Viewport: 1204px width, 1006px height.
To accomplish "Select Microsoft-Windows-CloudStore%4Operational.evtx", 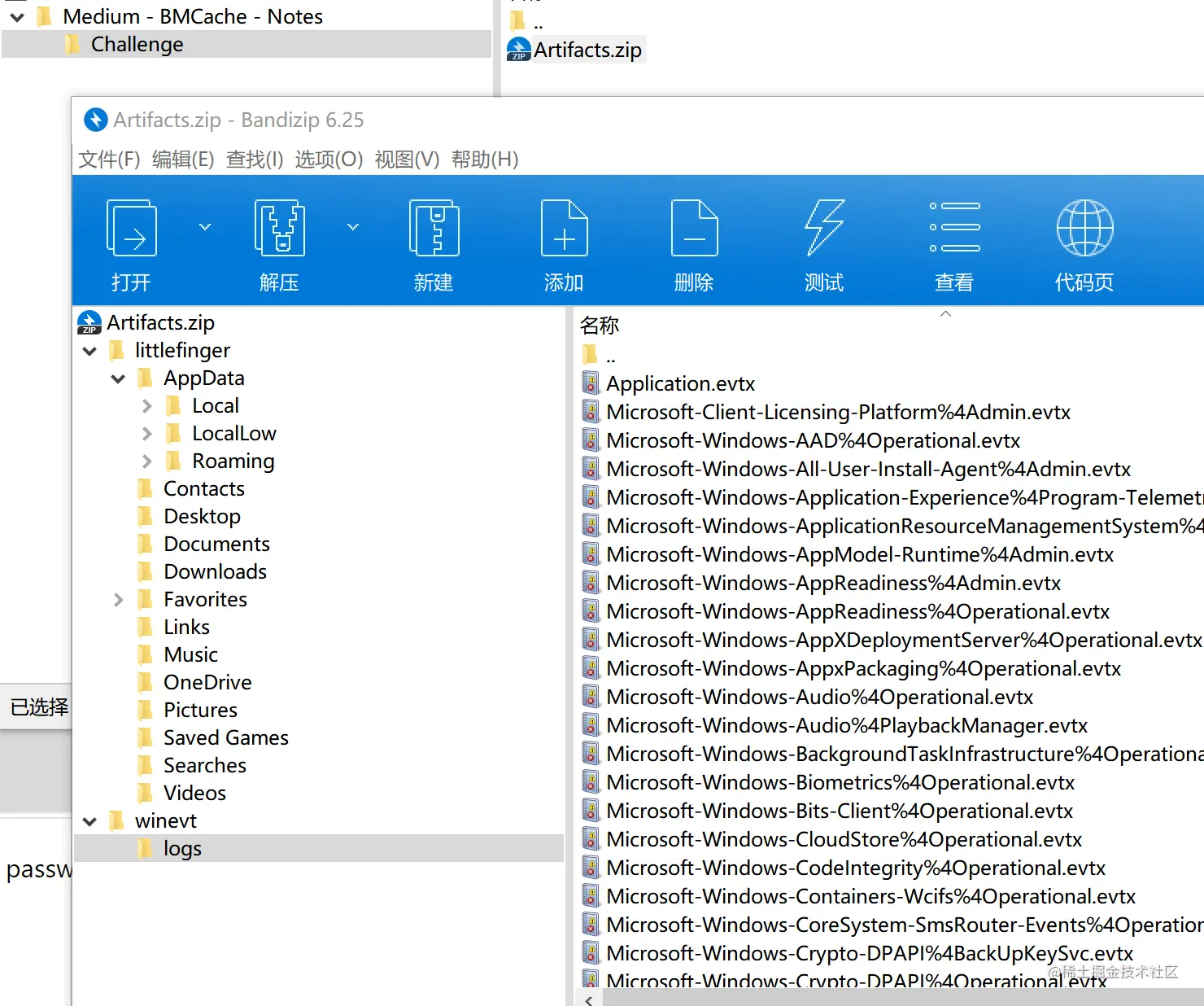I will (844, 839).
